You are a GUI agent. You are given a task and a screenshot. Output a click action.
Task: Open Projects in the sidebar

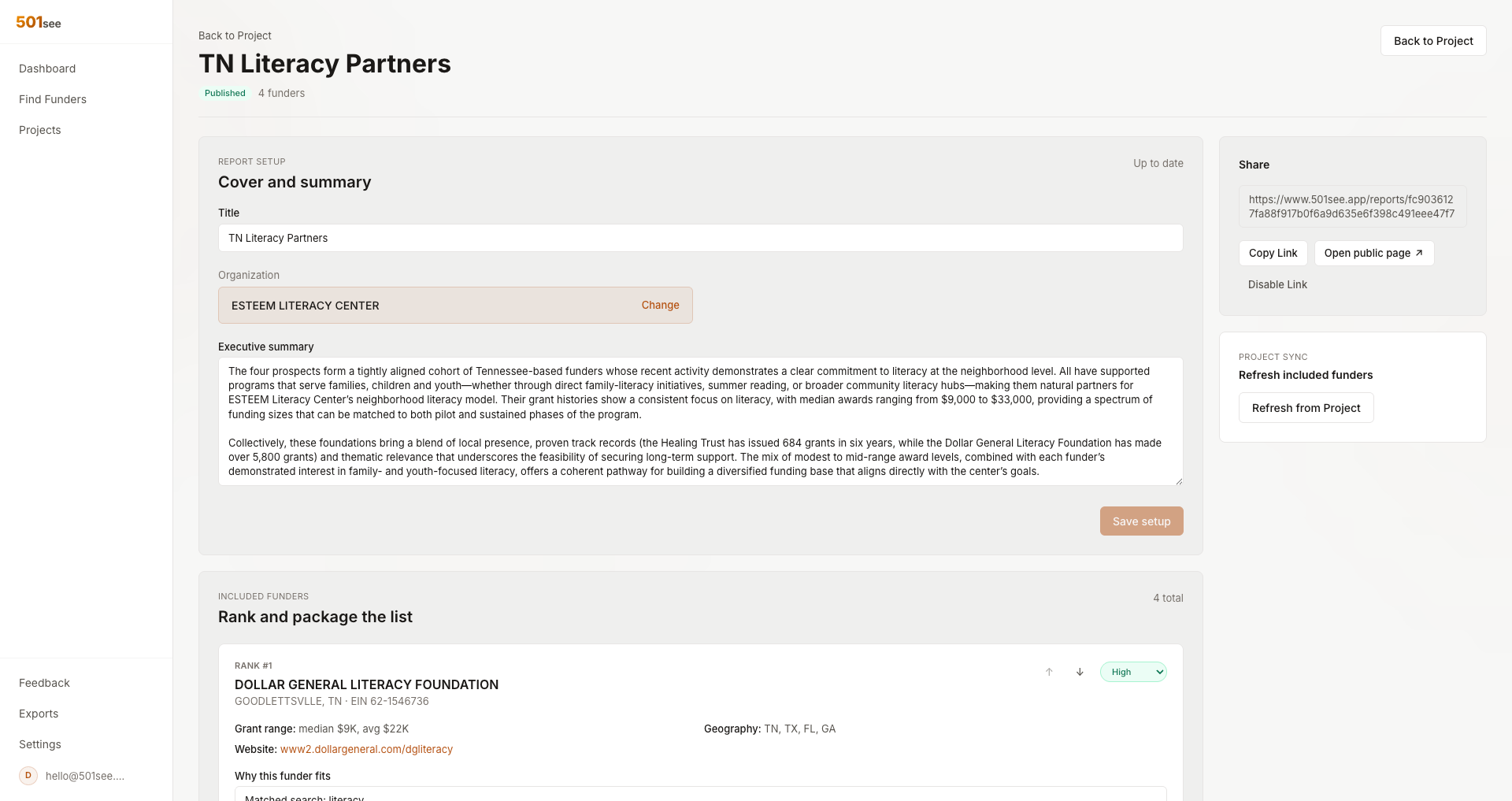click(40, 130)
